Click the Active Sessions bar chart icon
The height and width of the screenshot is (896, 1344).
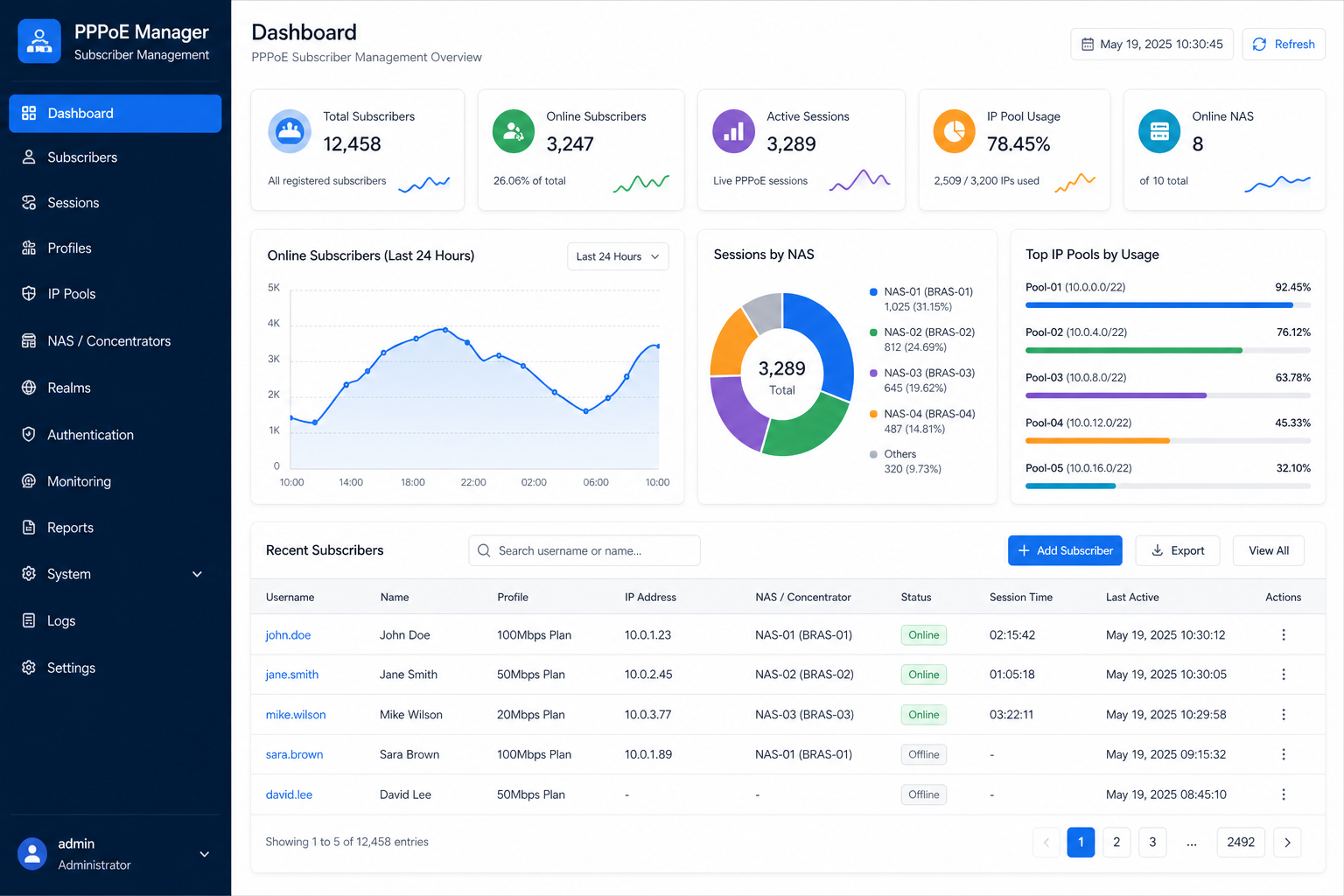tap(734, 131)
